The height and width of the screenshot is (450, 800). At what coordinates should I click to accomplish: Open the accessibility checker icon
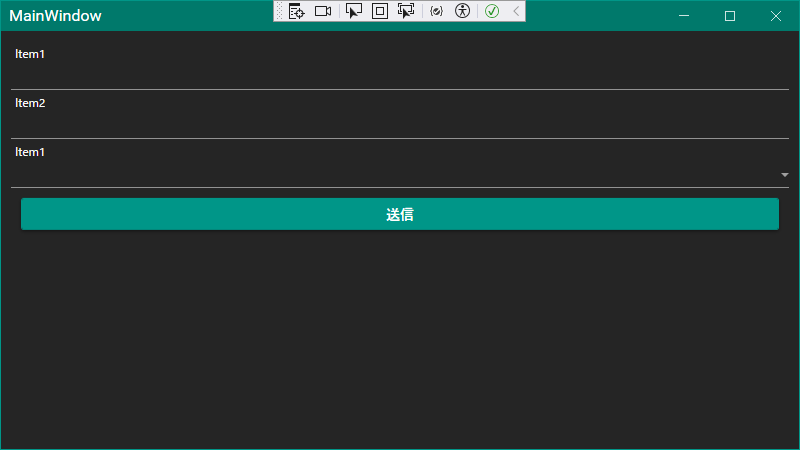pyautogui.click(x=462, y=11)
